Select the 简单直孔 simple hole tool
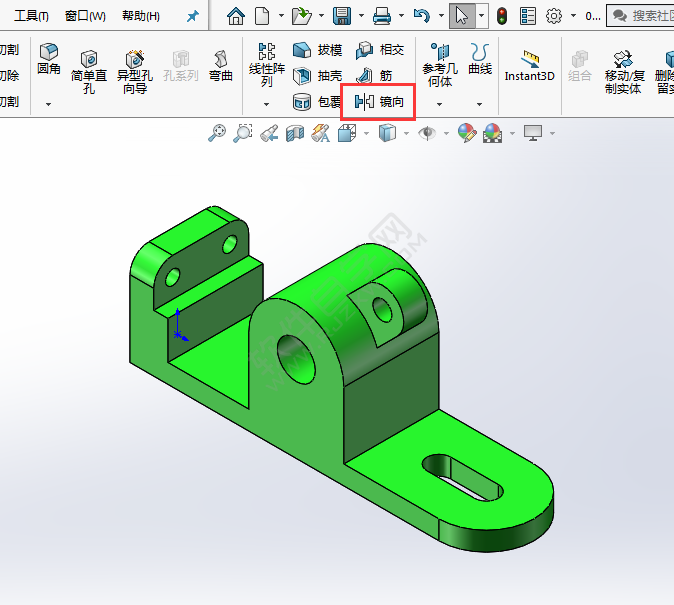This screenshot has width=674, height=605. (89, 72)
